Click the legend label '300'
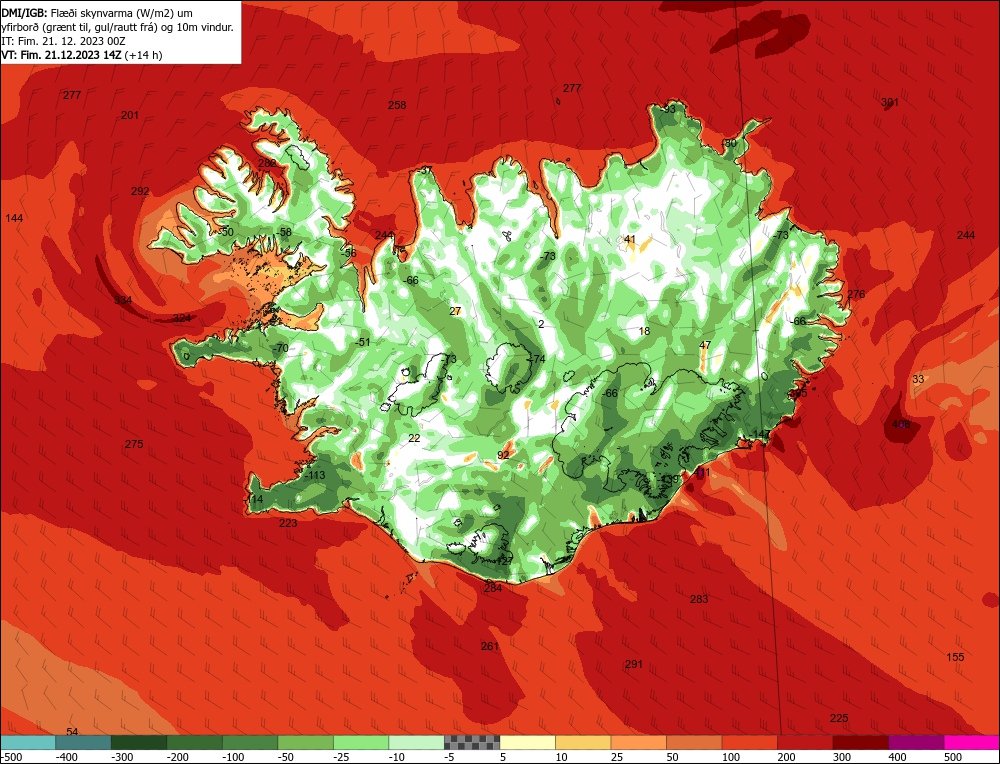Viewport: 1000px width, 764px height. click(x=841, y=757)
